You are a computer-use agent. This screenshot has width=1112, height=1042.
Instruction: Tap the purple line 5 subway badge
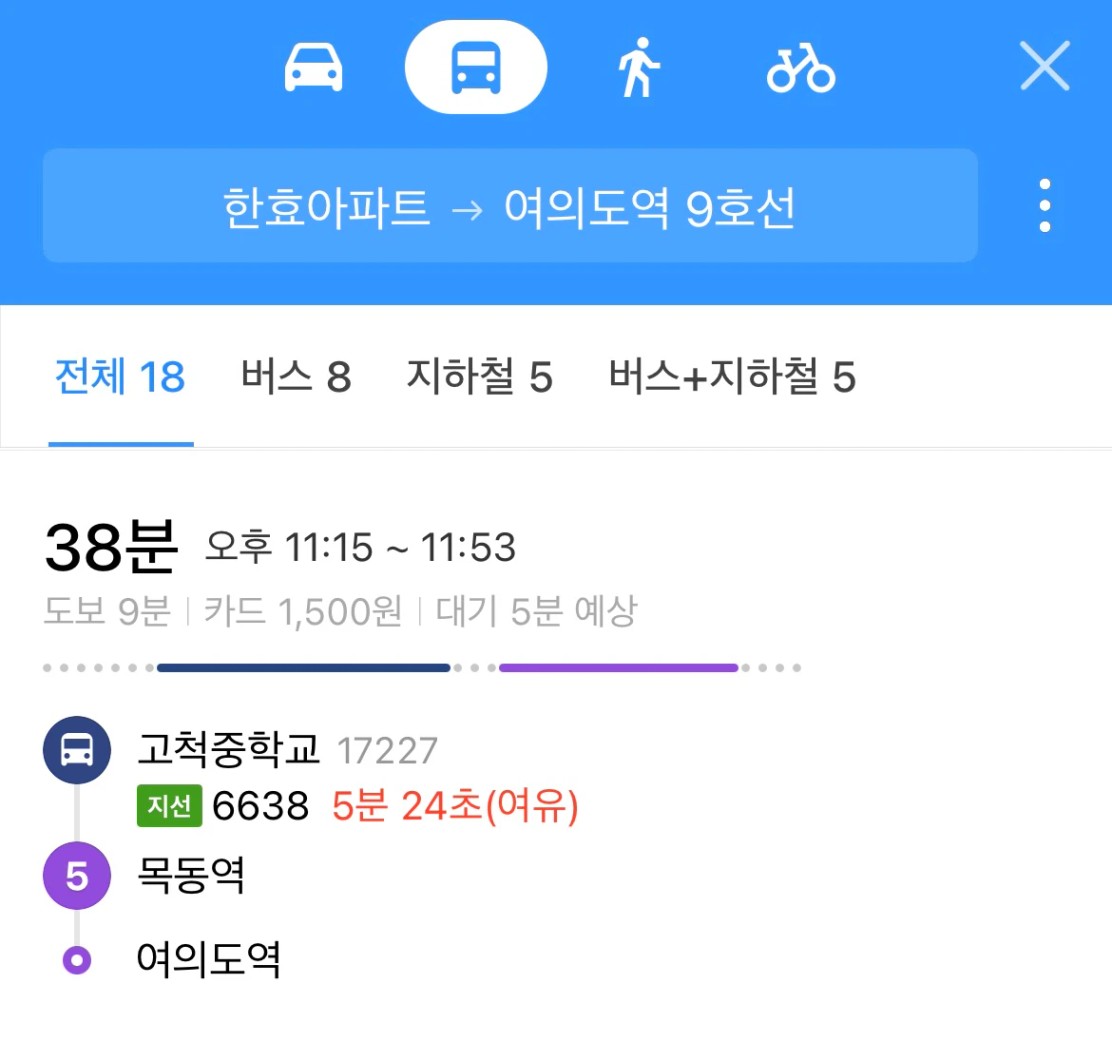pyautogui.click(x=77, y=875)
